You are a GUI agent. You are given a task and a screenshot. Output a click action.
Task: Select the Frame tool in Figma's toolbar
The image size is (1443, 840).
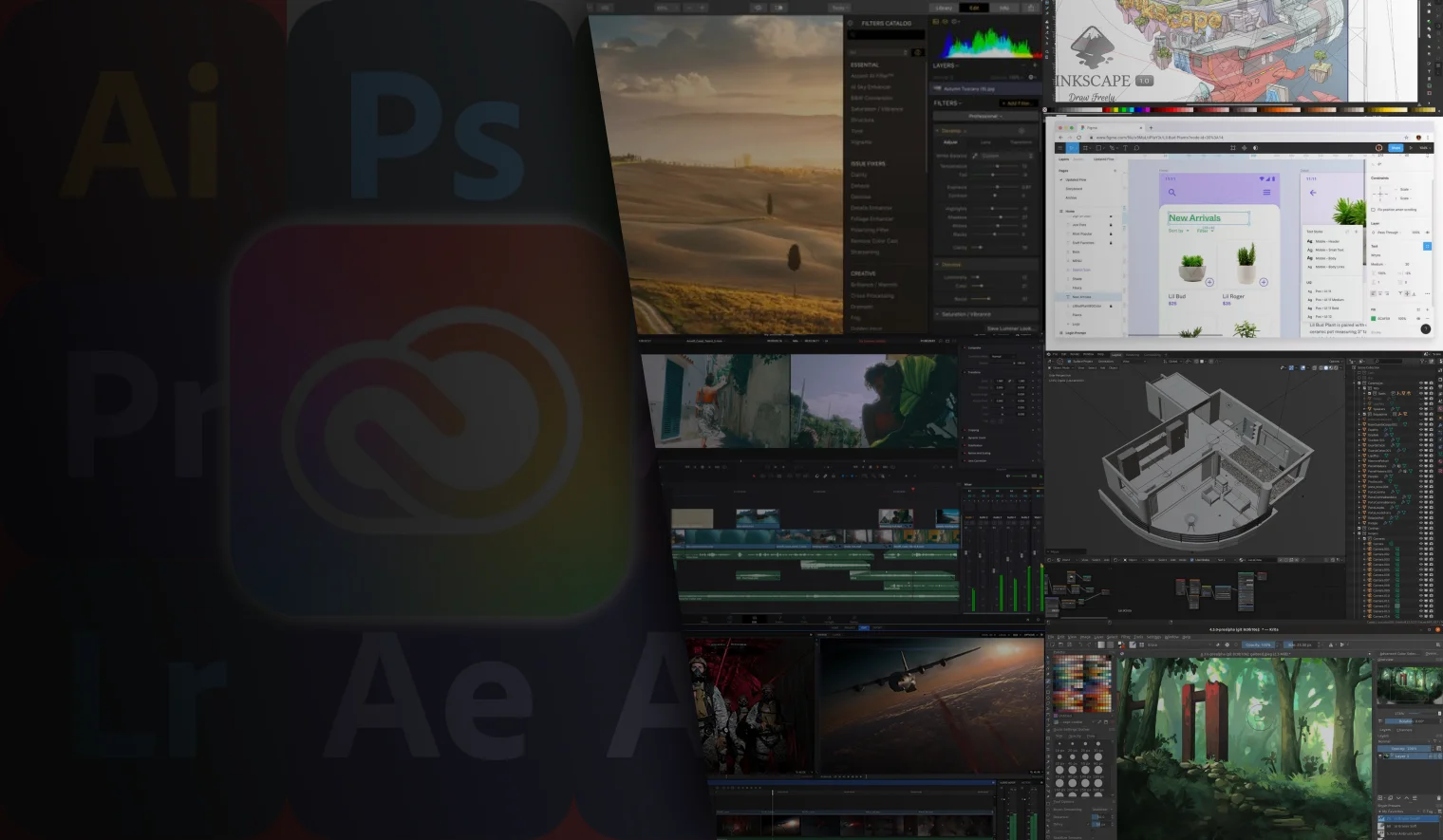point(1085,148)
